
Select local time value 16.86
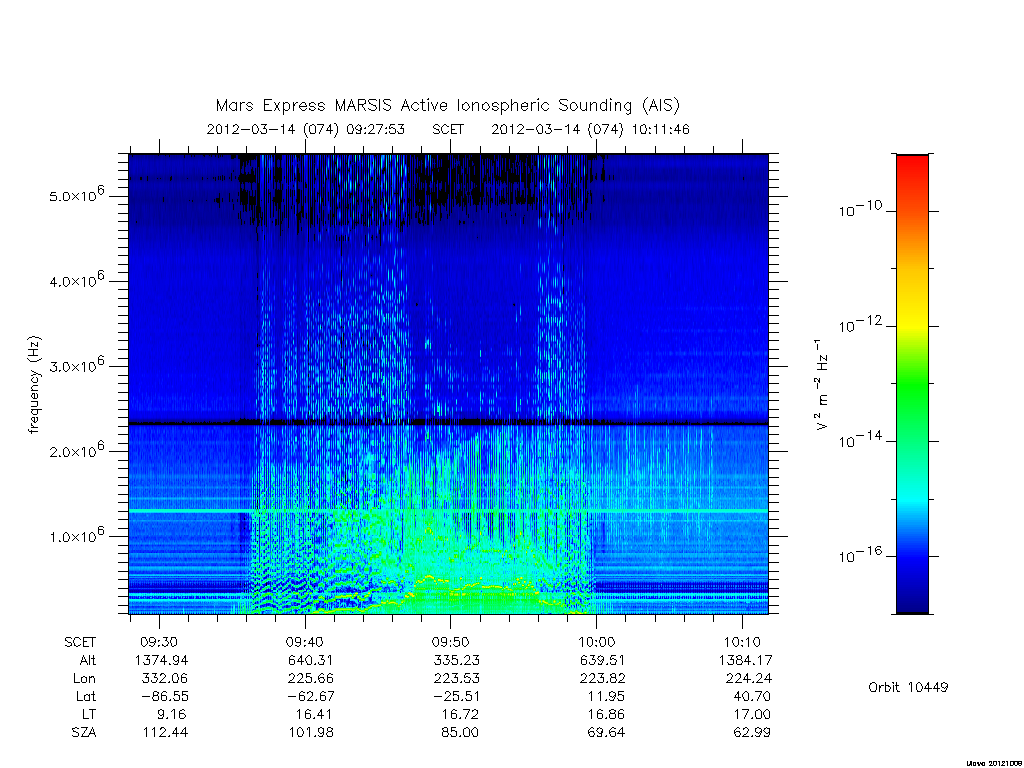(605, 714)
